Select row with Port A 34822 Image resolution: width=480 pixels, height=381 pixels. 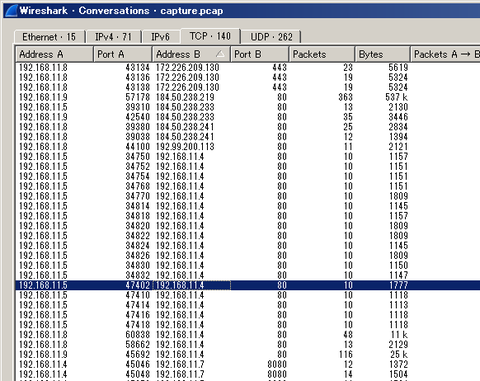pos(248,236)
